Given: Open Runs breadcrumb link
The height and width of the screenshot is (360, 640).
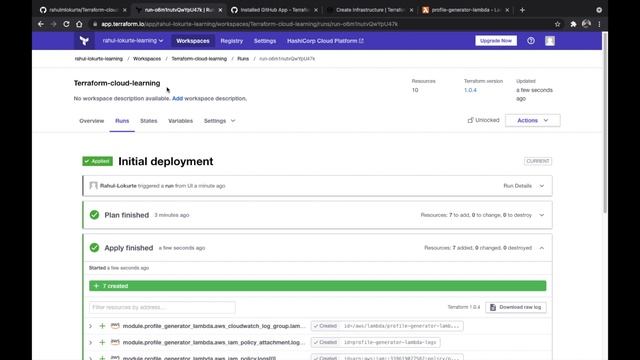Looking at the screenshot, I should 243,59.
